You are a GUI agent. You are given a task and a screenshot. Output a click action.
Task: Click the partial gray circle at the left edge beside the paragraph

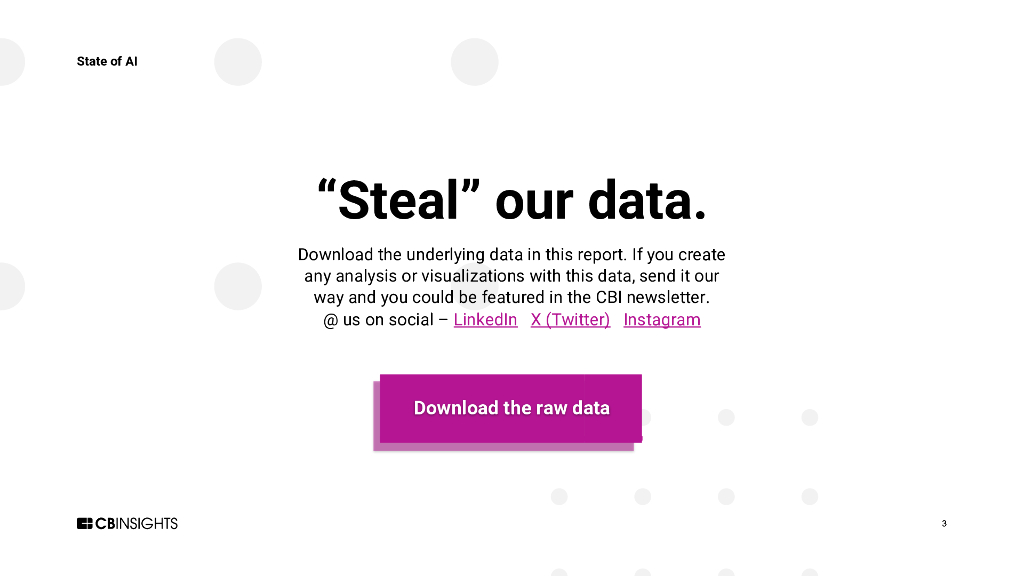(8, 286)
